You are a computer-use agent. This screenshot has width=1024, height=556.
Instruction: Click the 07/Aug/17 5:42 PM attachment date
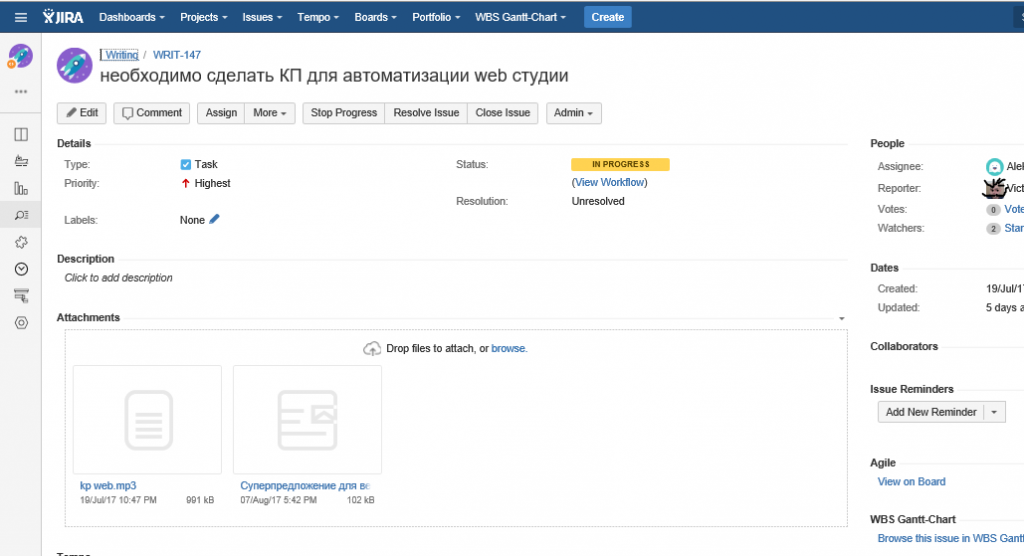(278, 500)
